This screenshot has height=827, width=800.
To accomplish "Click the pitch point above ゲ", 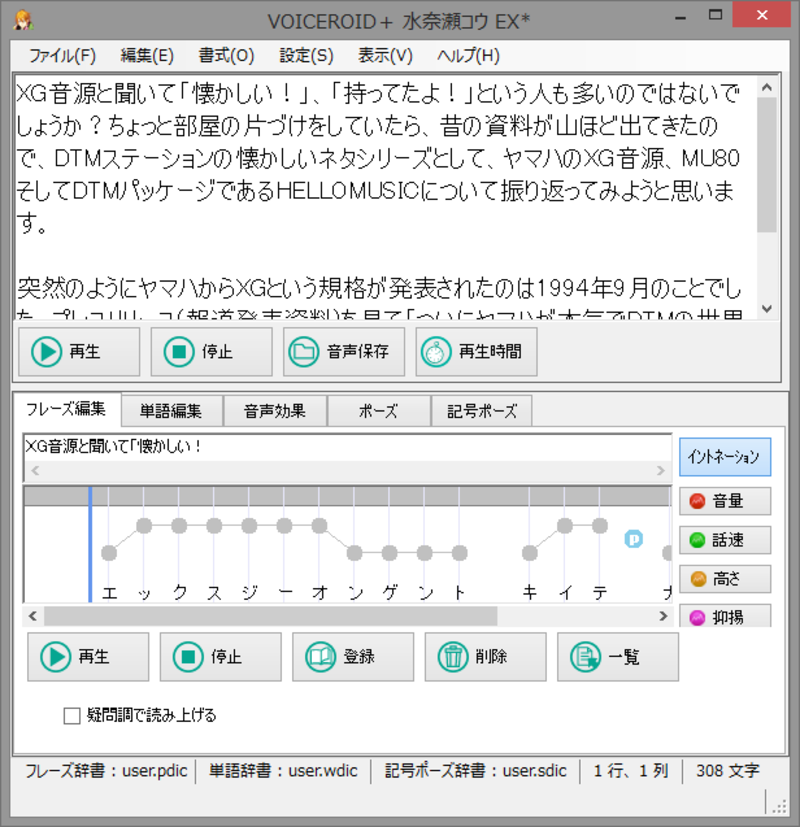I will 390,553.
